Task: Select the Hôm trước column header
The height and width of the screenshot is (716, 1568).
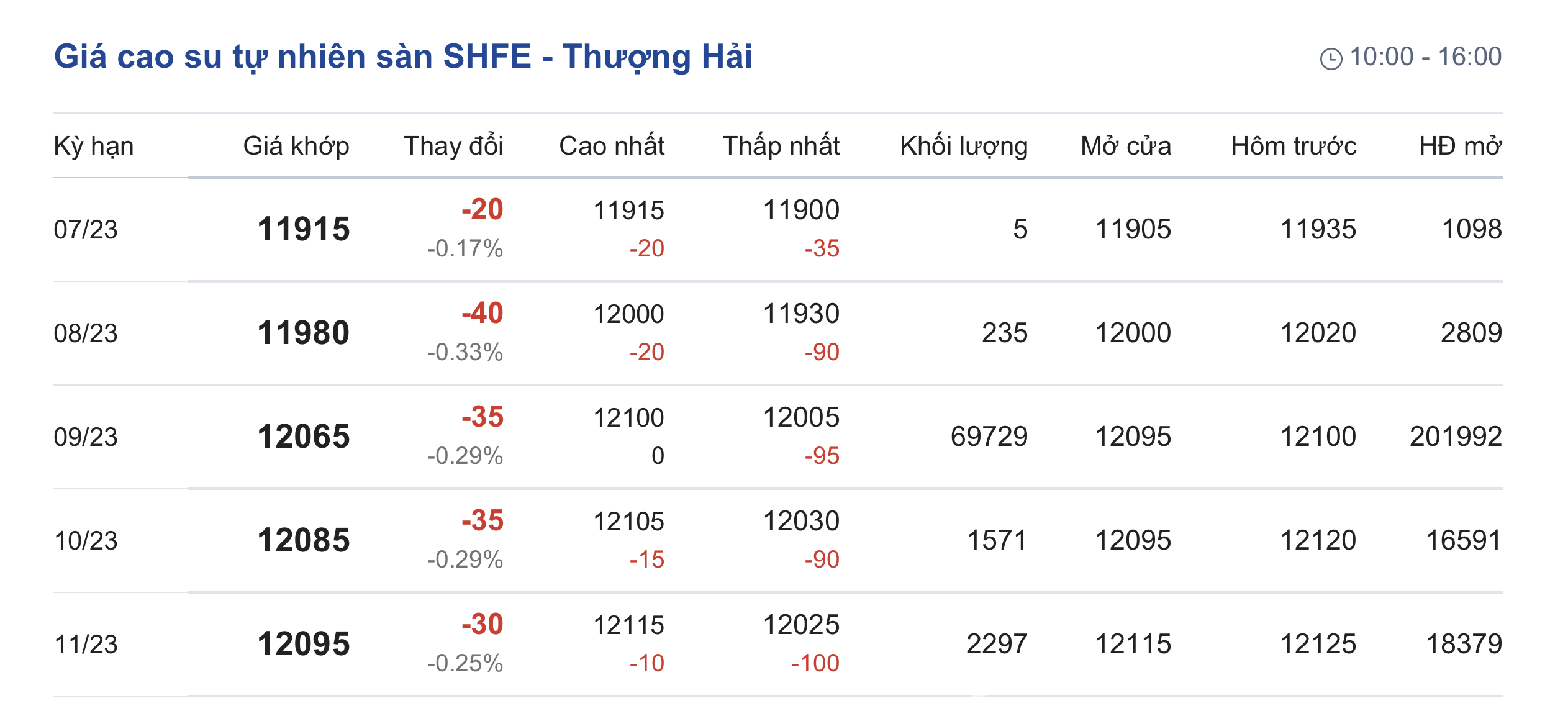Action: [x=1294, y=146]
